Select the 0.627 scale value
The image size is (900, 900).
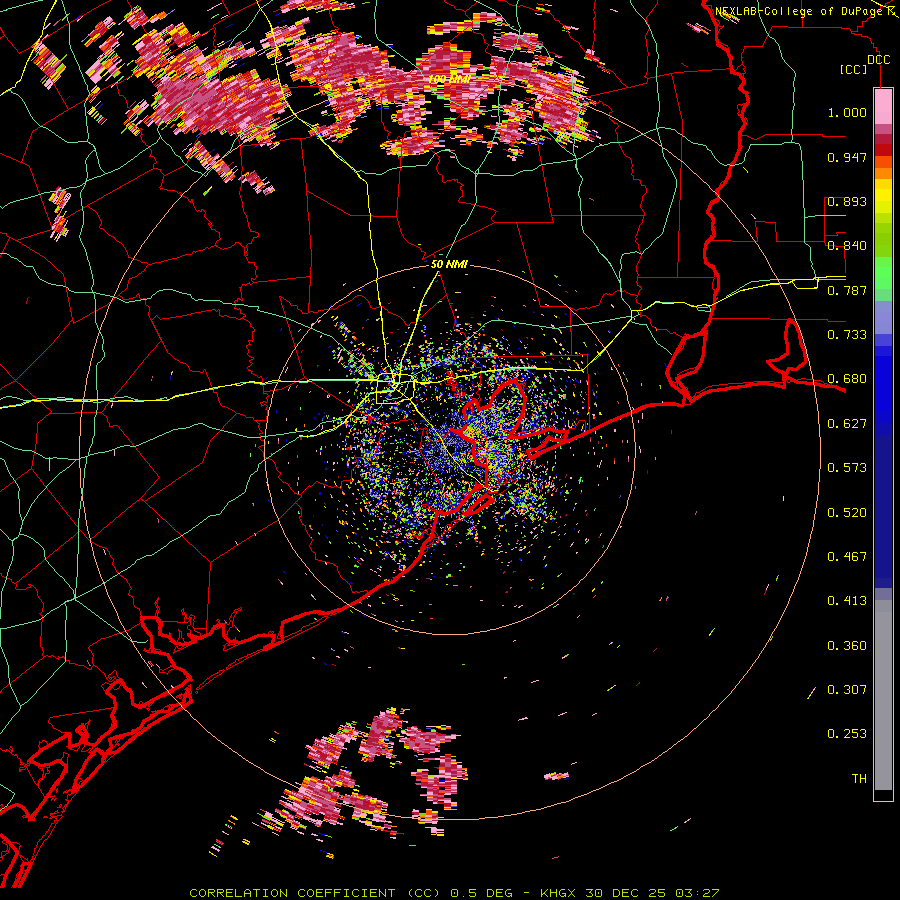tap(847, 424)
